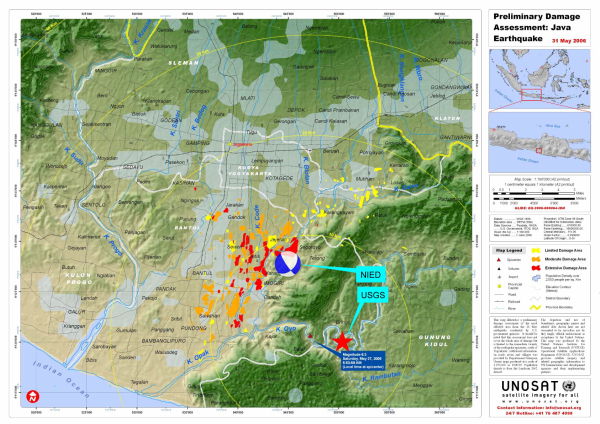Click the PANDAK place label

tap(166, 289)
